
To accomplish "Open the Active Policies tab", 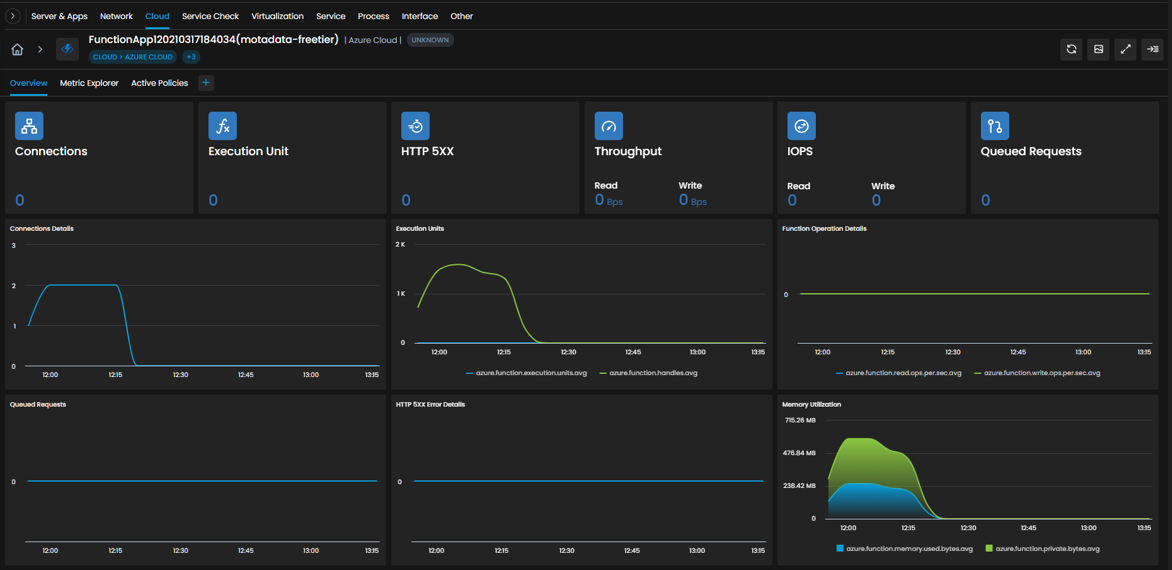I will point(159,83).
